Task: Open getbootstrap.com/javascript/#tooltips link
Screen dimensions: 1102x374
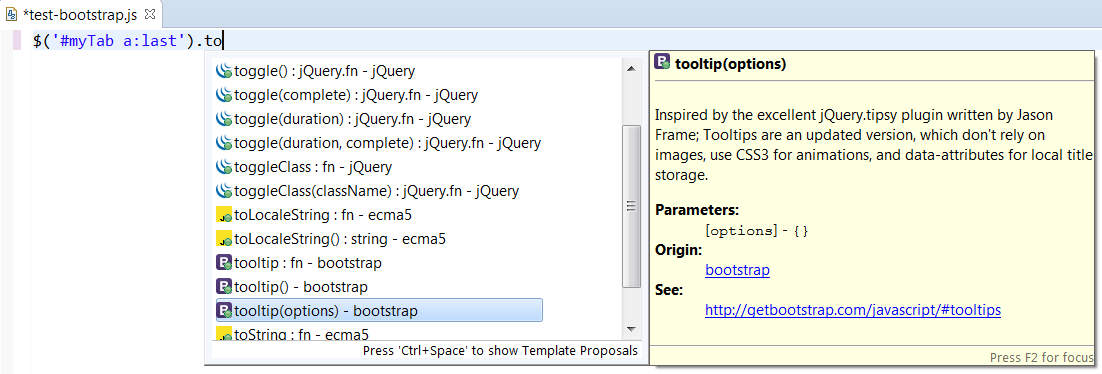Action: [x=853, y=309]
